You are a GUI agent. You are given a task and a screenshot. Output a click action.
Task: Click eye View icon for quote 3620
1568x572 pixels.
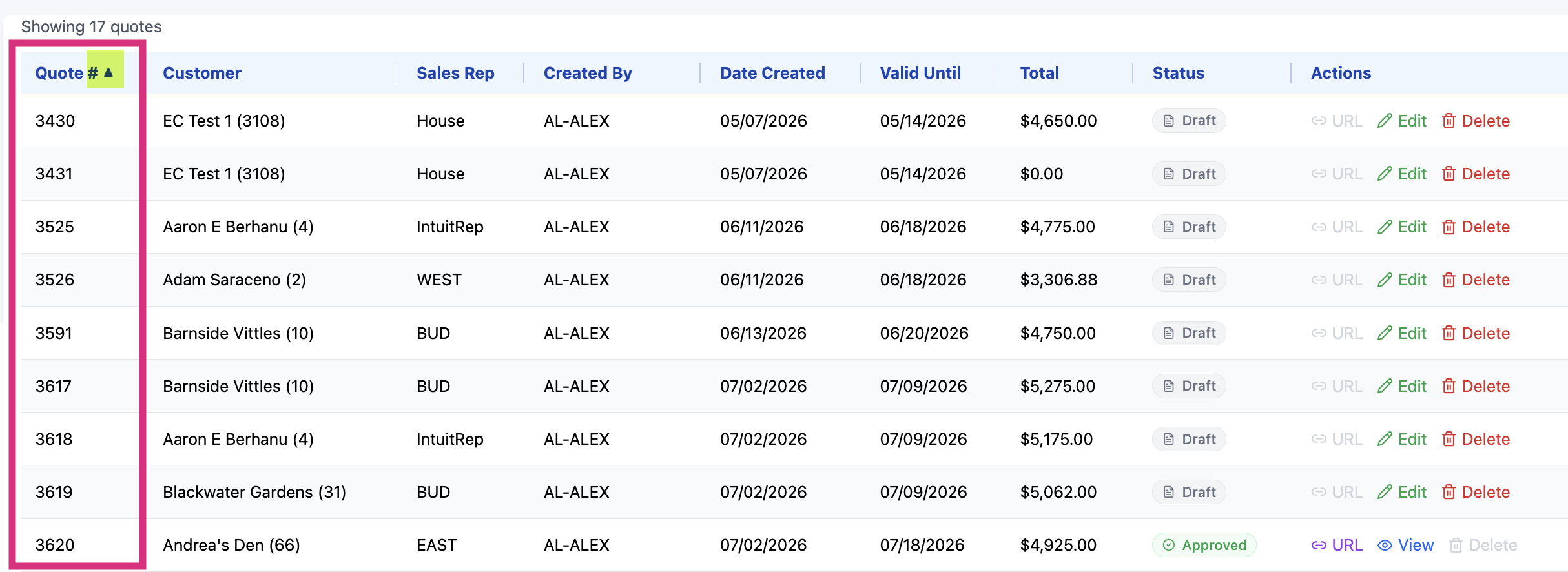point(1385,545)
